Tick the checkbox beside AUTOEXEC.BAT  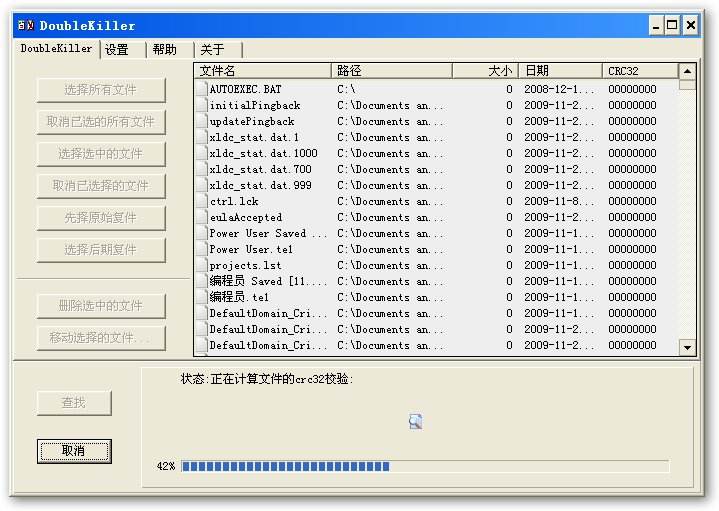pos(202,89)
